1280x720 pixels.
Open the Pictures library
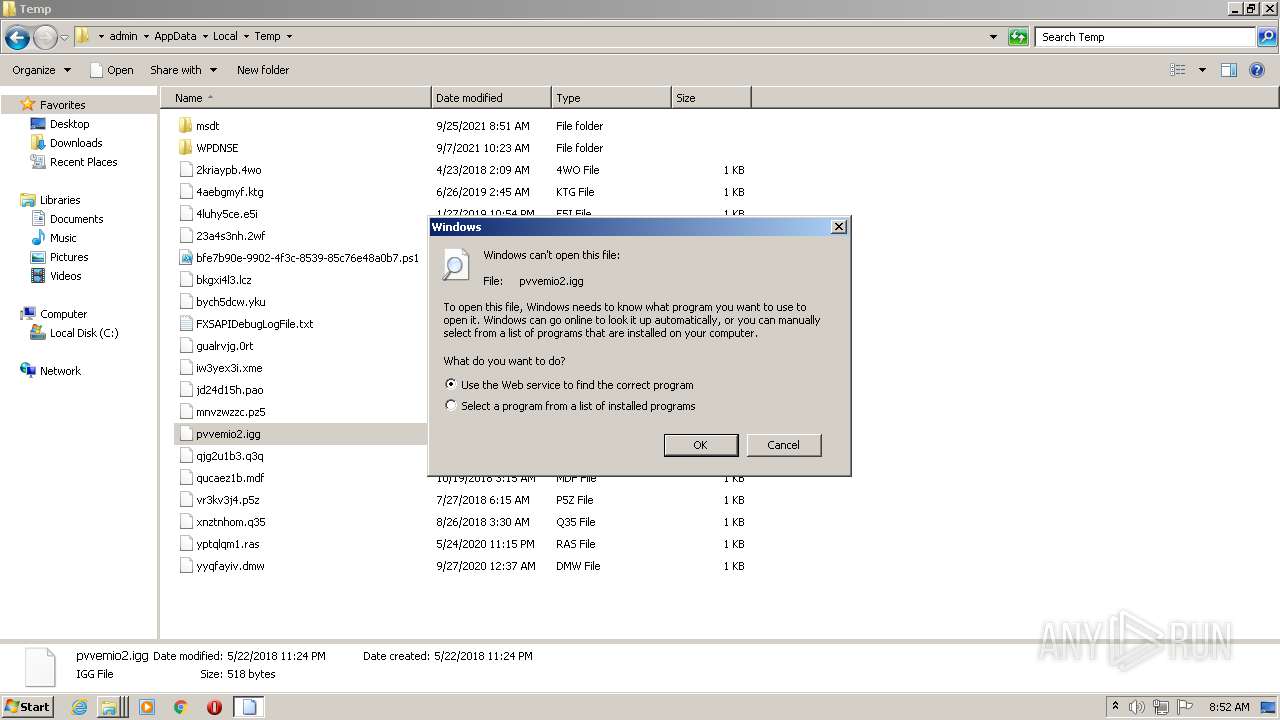[69, 257]
